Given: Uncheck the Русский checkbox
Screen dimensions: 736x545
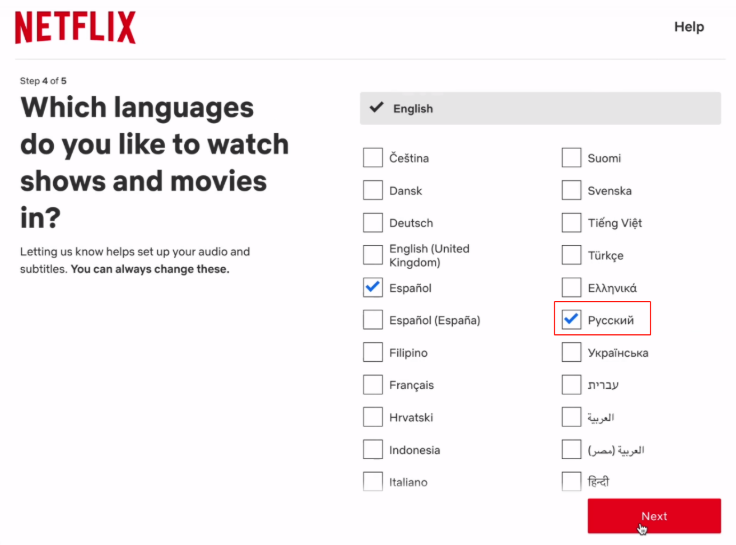Looking at the screenshot, I should (571, 320).
